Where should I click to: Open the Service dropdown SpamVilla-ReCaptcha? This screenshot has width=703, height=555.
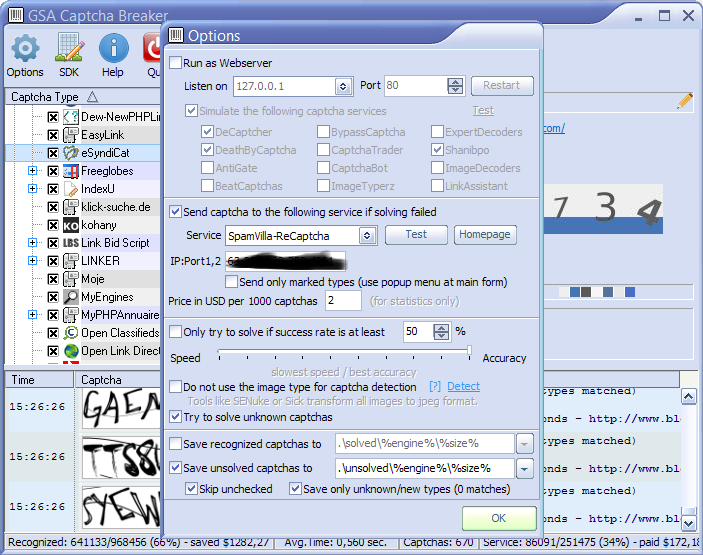click(x=367, y=235)
